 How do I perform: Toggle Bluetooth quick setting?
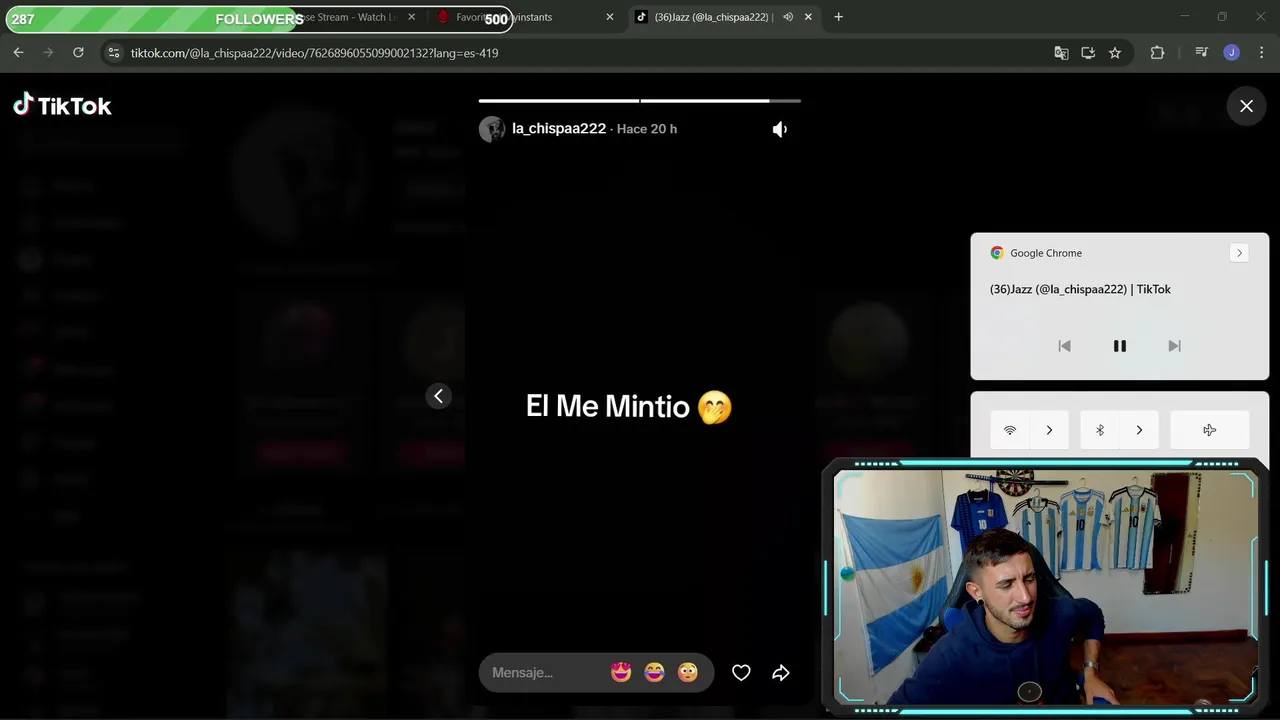1100,430
